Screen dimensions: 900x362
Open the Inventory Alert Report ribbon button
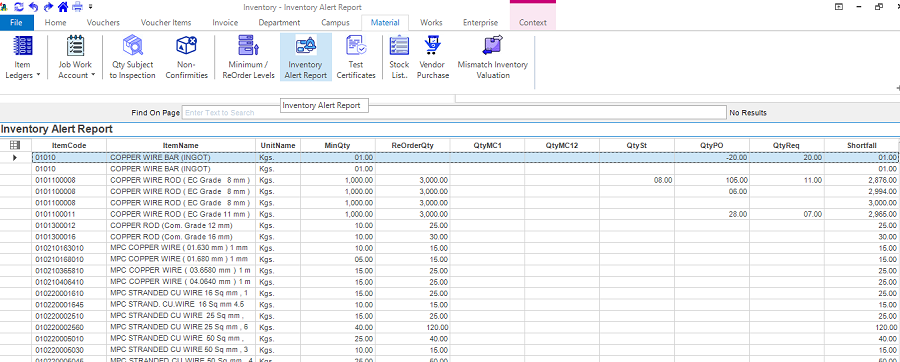[x=306, y=57]
